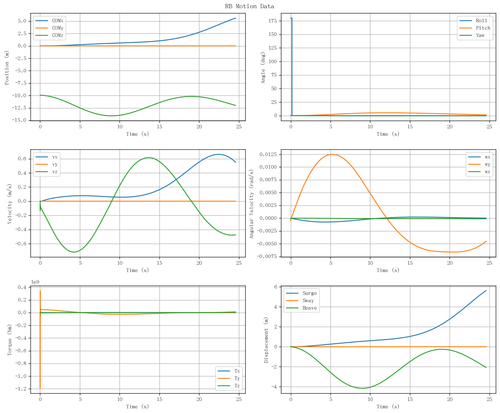Click the 'Torque (Nm)' y-axis label
Viewport: 500px width, 413px height.
[x=10, y=340]
